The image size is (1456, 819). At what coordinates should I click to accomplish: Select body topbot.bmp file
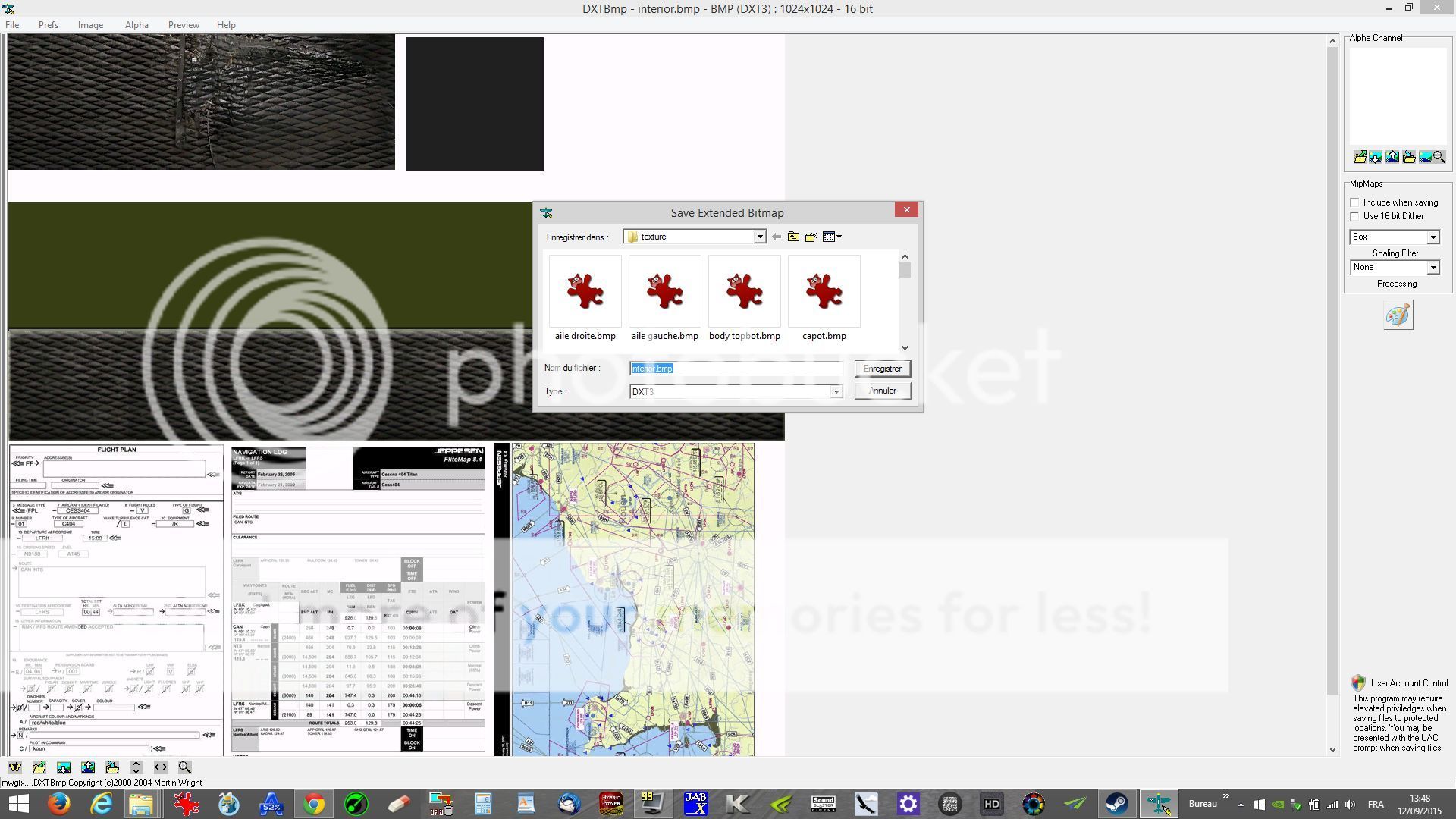tap(745, 299)
